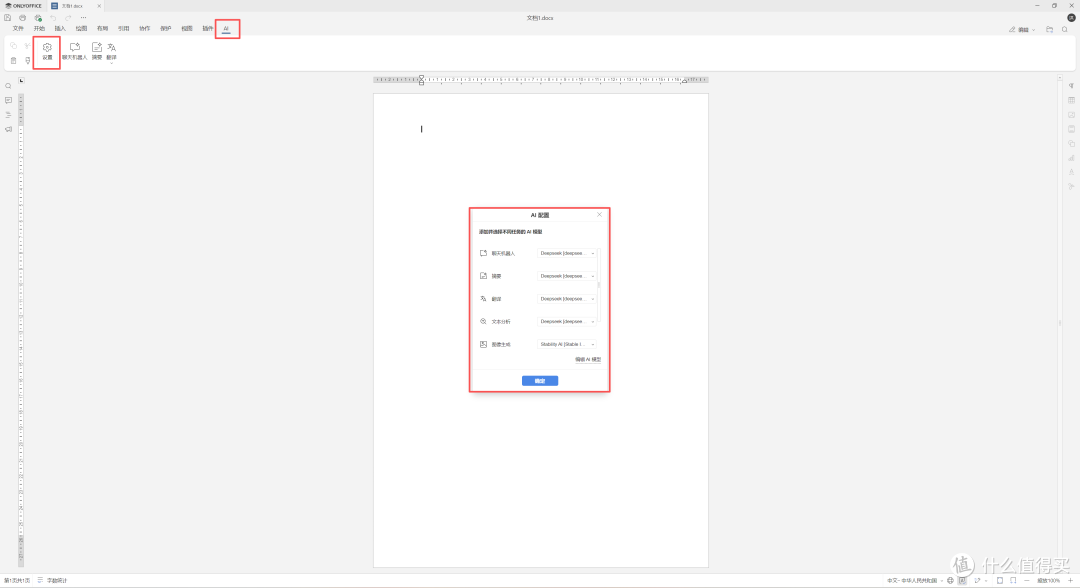The height and width of the screenshot is (588, 1080).
Task: Click the spell checking icon in status bar
Action: coord(962,580)
